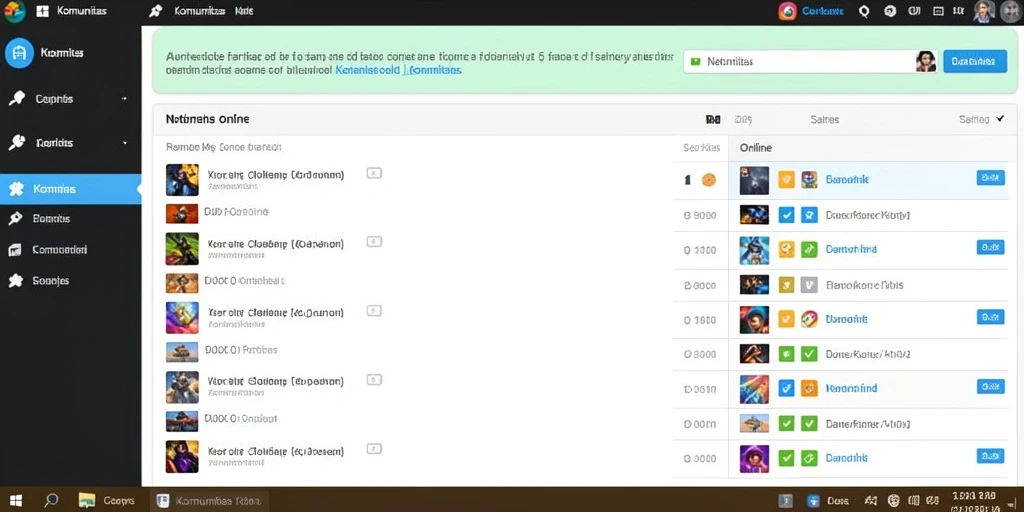
Task: Follow the blue link in the green banner
Action: [x=398, y=69]
